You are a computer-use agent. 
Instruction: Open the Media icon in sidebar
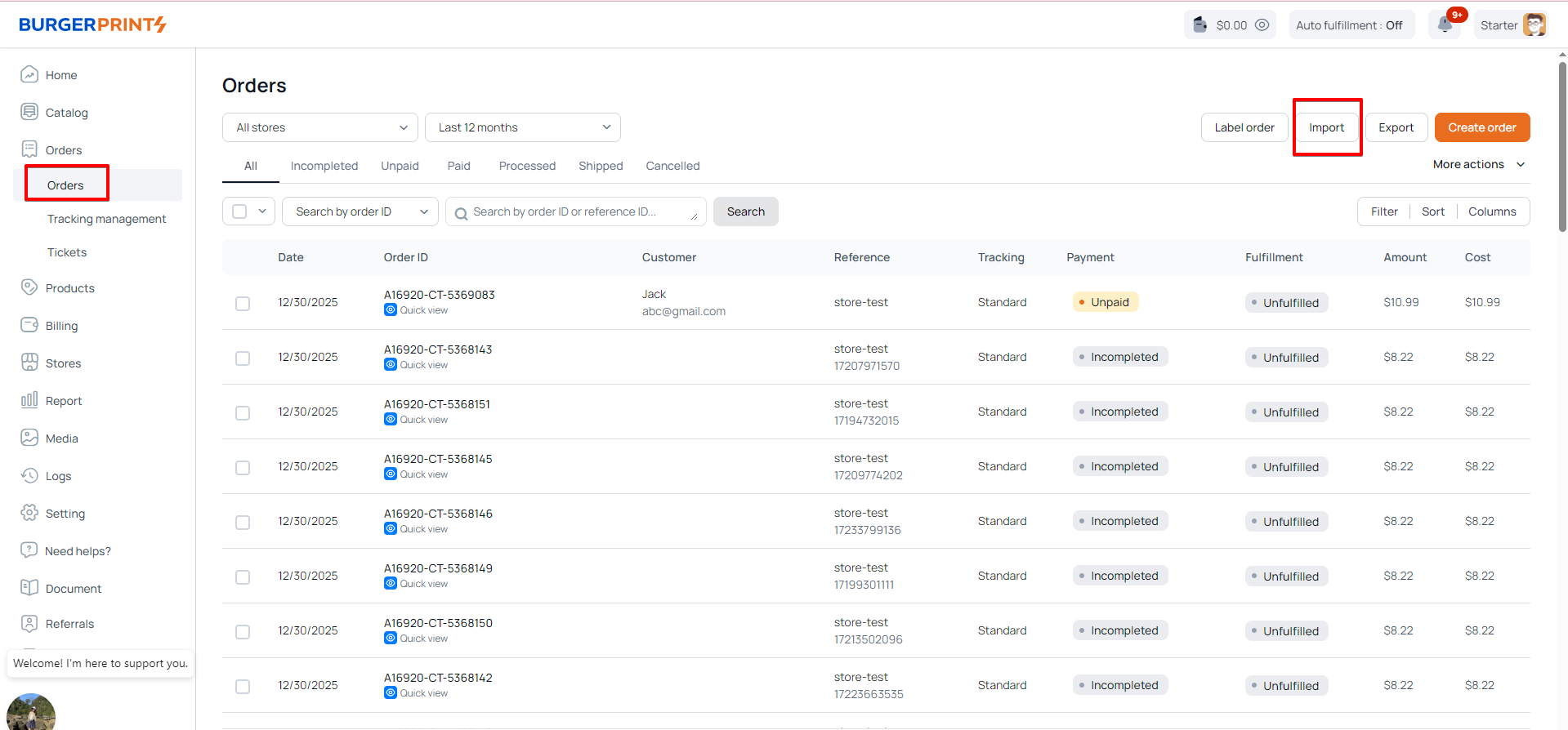tap(29, 438)
